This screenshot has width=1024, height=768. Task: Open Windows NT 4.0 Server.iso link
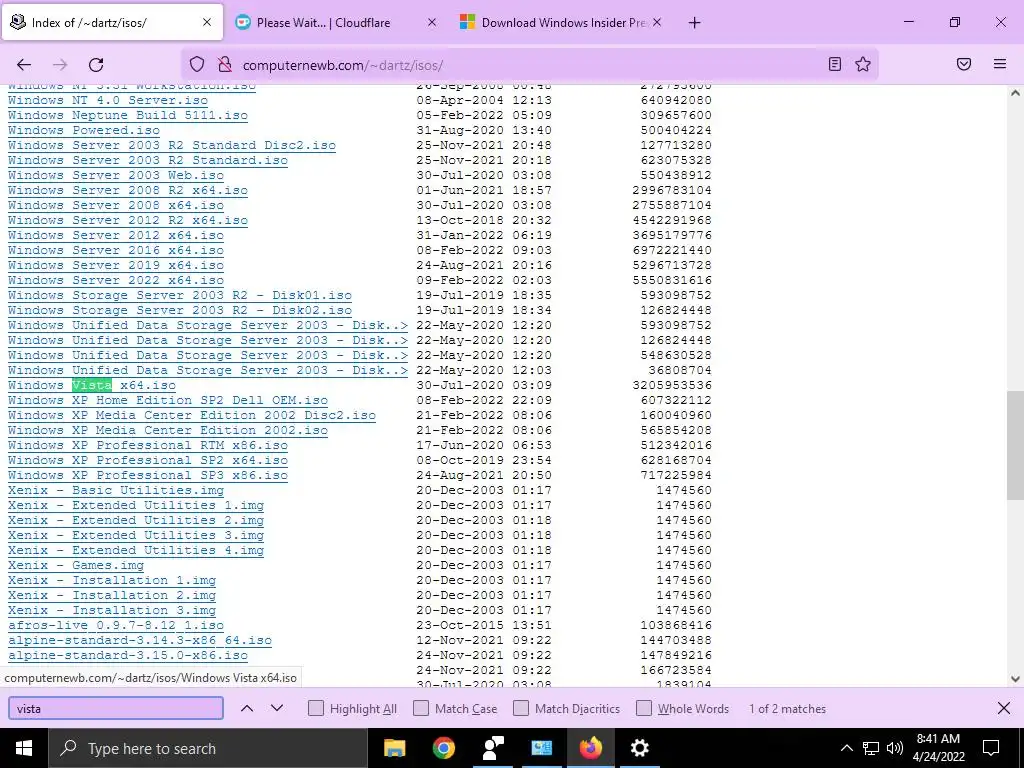pyautogui.click(x=108, y=101)
